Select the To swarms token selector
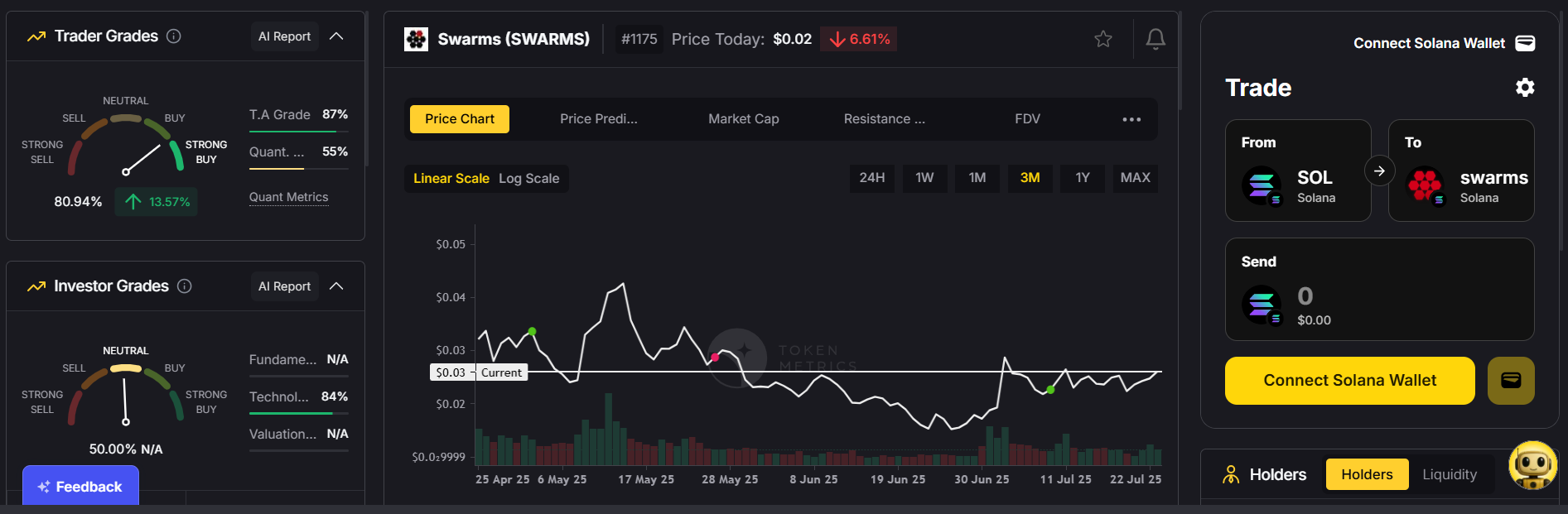The image size is (1568, 514). 1461,171
